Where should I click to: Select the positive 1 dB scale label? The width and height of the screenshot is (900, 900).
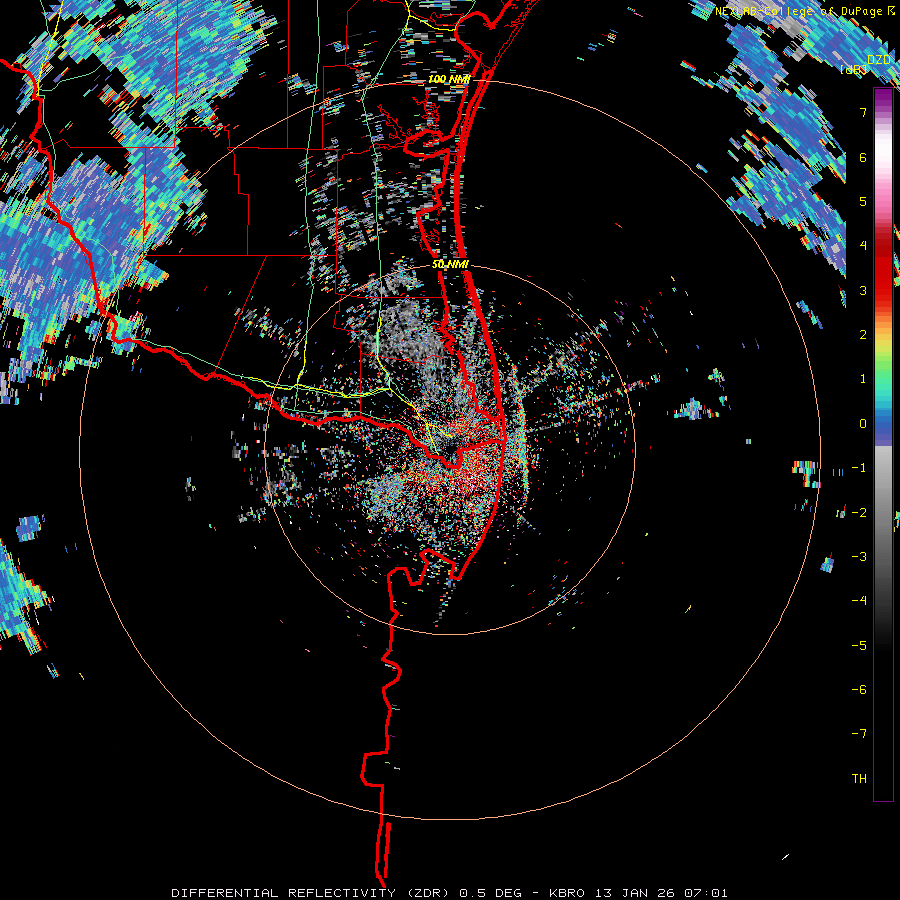pos(863,379)
